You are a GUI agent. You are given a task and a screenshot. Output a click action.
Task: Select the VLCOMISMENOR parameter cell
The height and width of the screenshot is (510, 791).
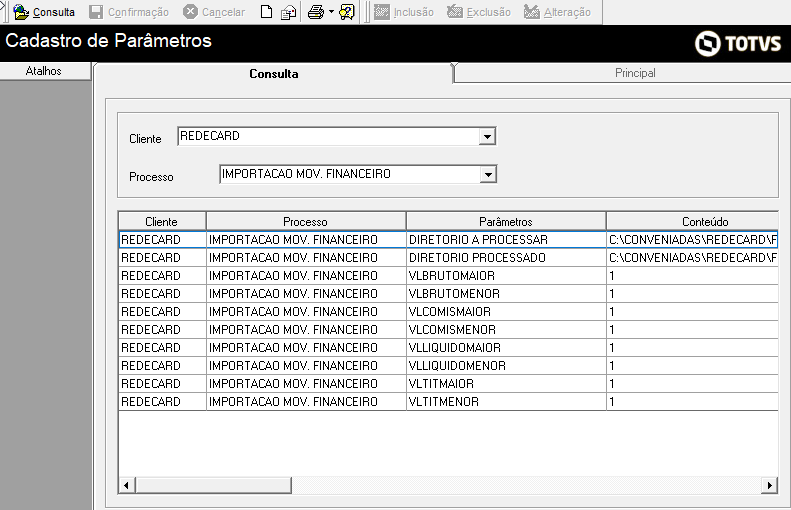tap(506, 330)
